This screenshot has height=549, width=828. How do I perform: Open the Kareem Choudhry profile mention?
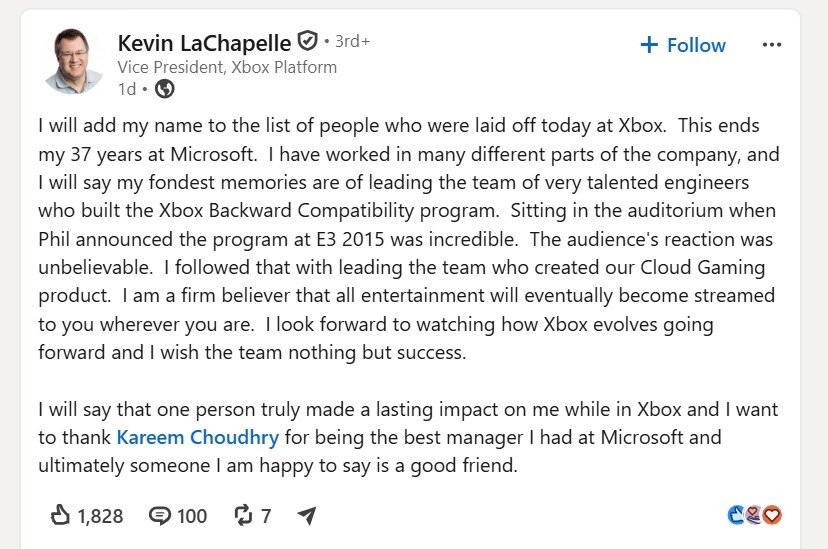197,438
